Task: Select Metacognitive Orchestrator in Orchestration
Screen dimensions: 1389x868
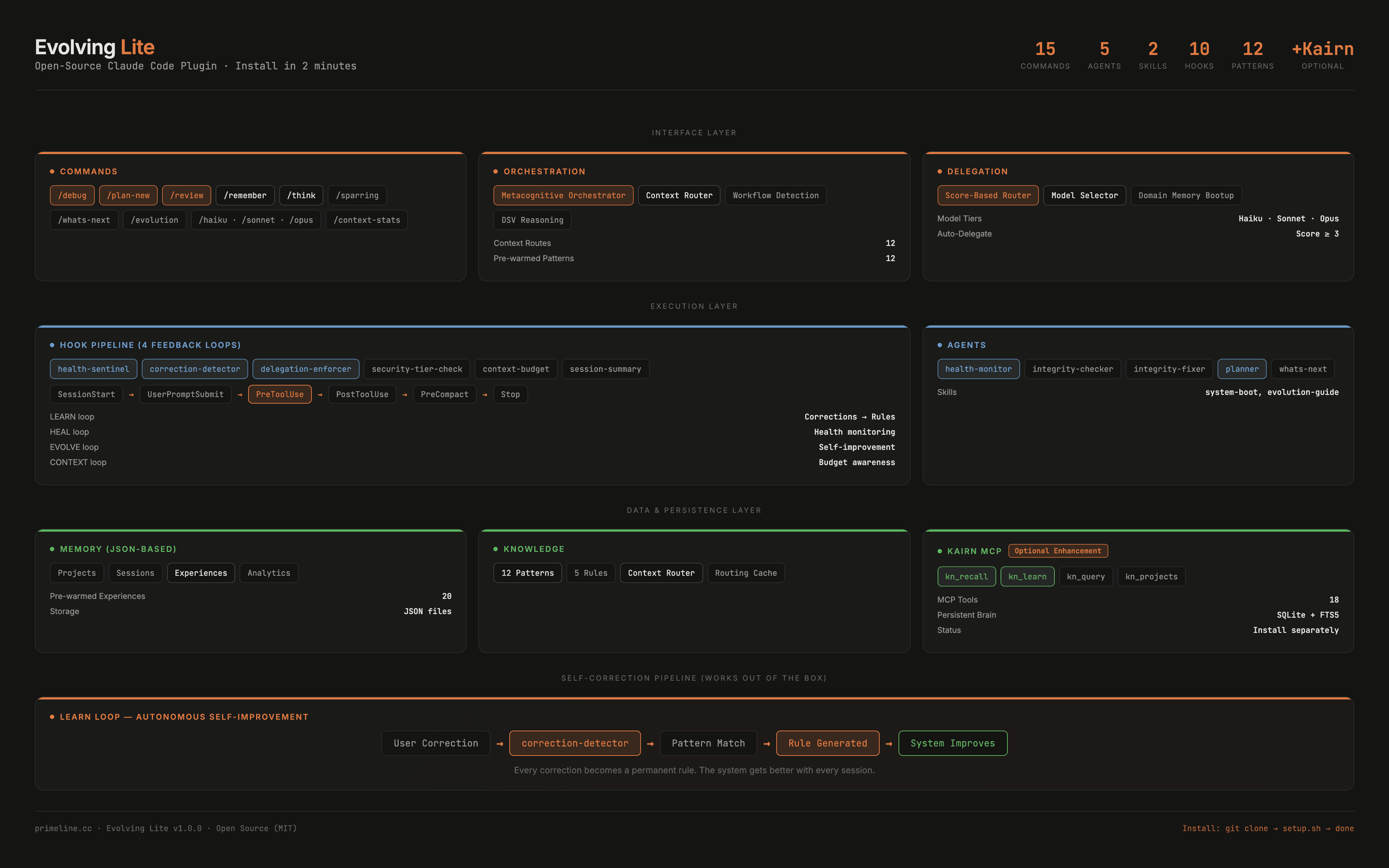Action: (x=563, y=195)
